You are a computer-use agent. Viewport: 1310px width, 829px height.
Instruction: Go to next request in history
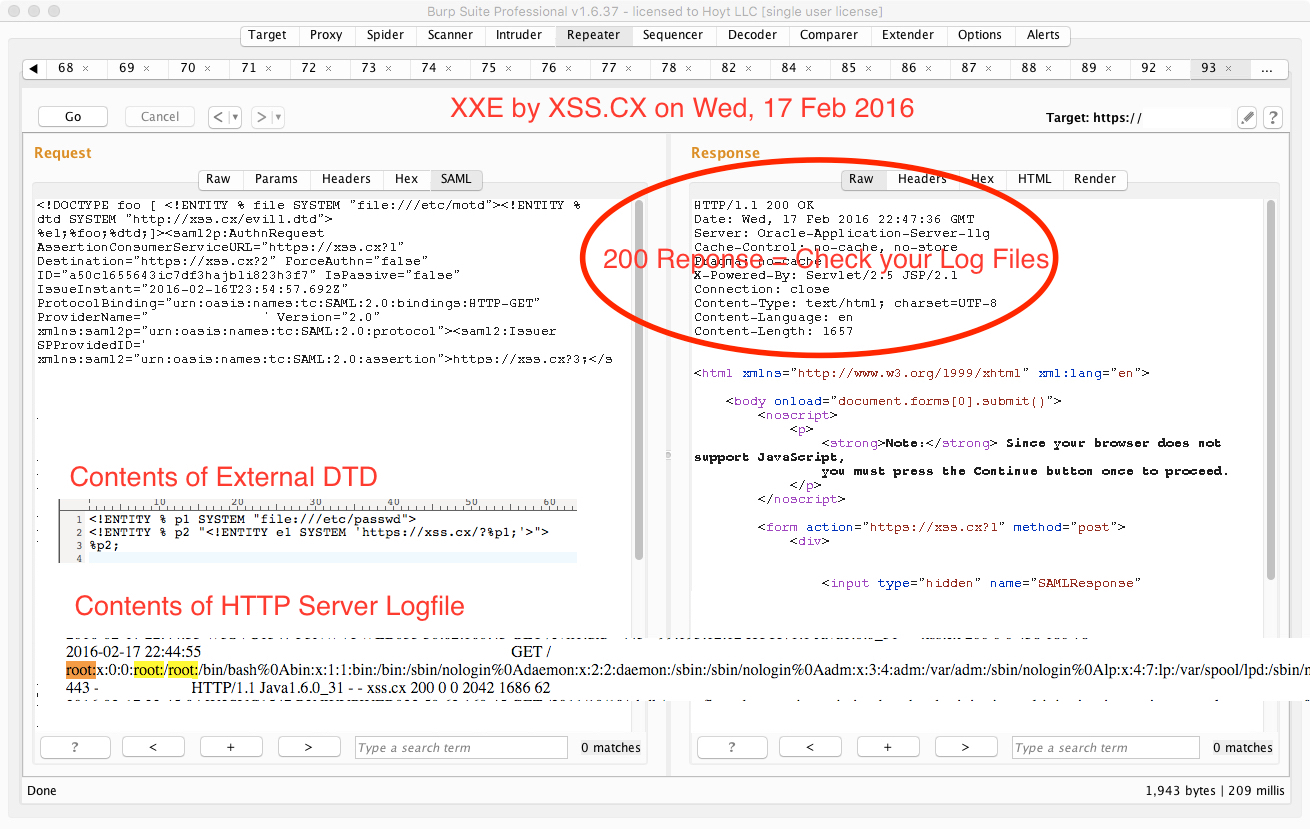pos(262,117)
